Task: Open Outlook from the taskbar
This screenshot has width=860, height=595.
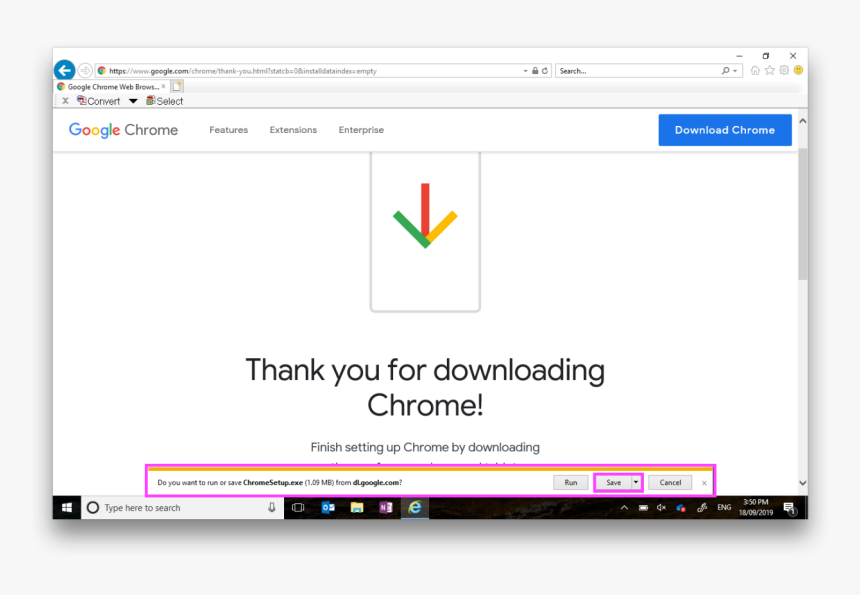Action: (x=328, y=508)
